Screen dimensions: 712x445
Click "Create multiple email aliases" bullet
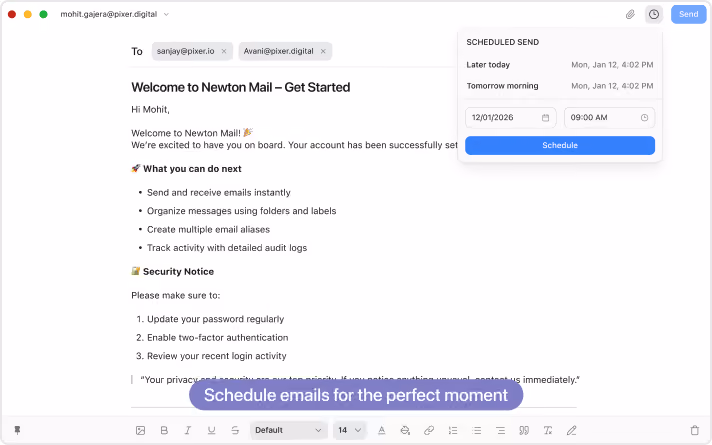click(208, 230)
